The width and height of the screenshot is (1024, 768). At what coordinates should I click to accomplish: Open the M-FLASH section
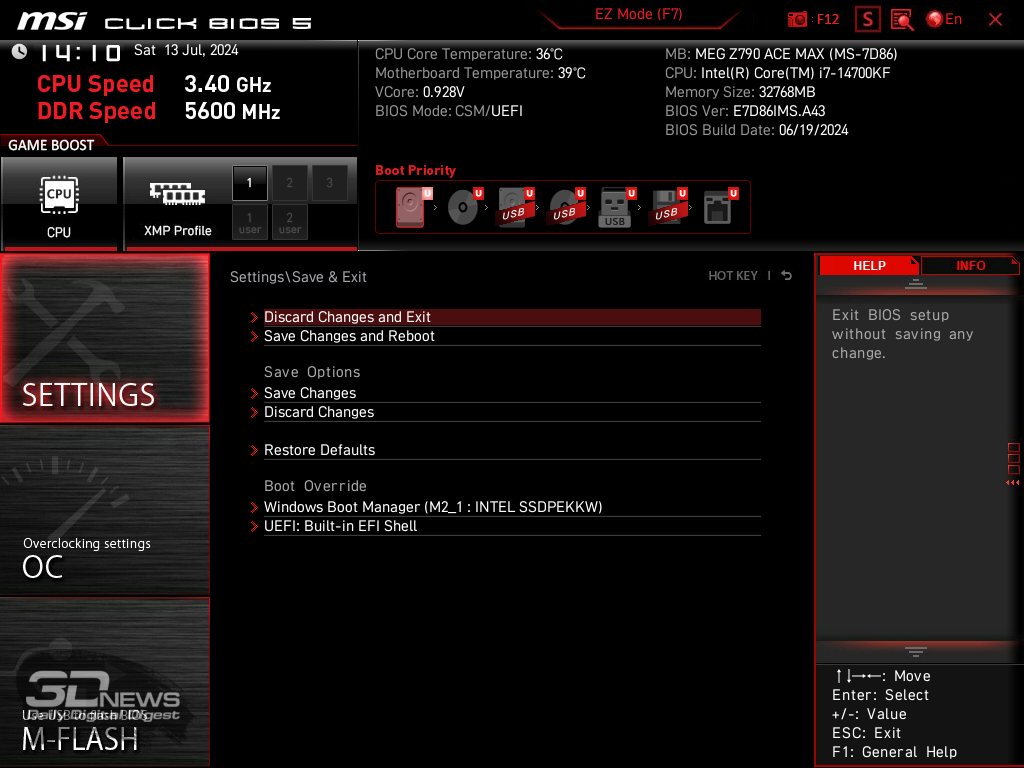[x=104, y=682]
